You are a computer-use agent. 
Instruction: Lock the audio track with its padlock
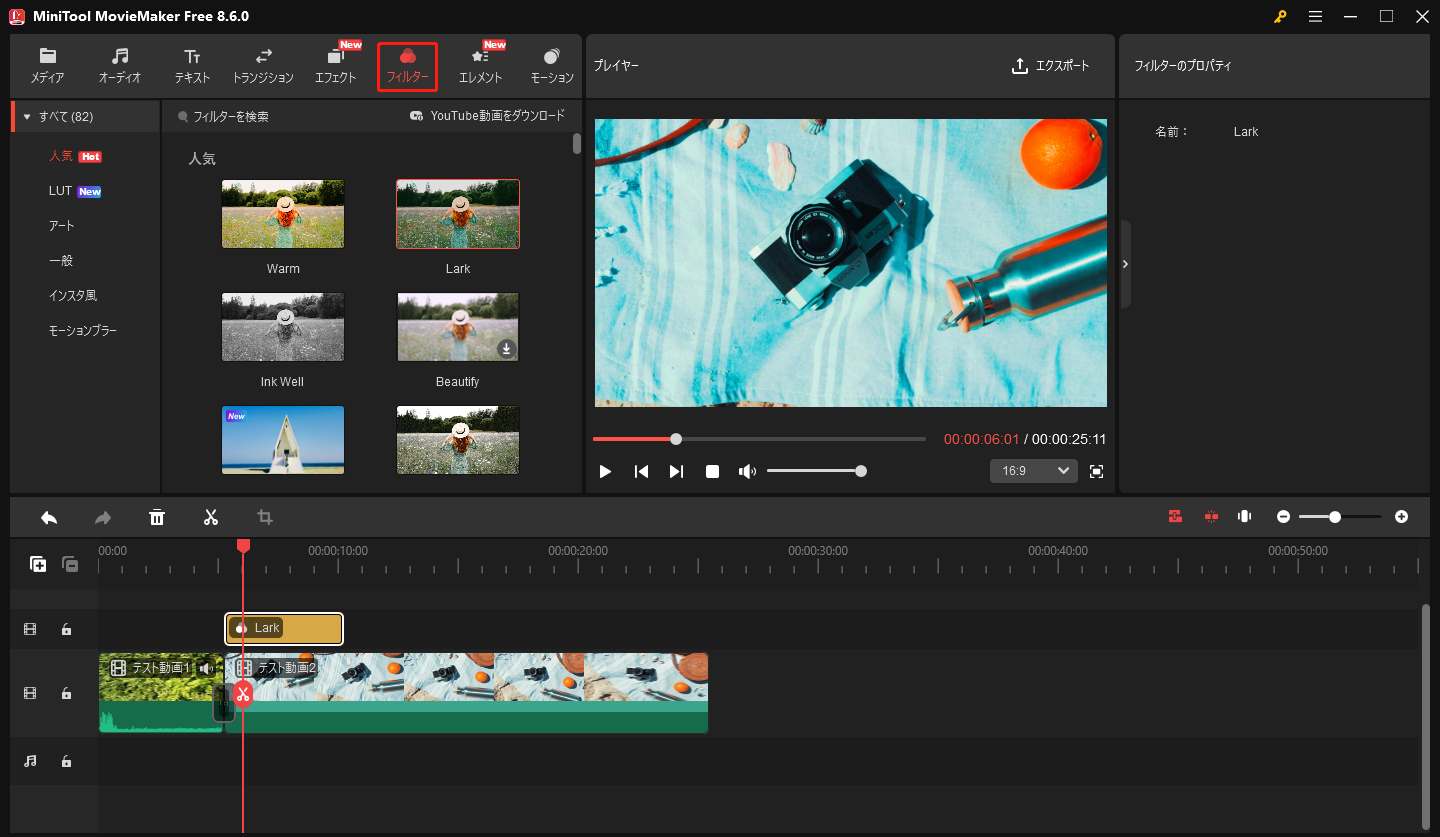pos(66,761)
